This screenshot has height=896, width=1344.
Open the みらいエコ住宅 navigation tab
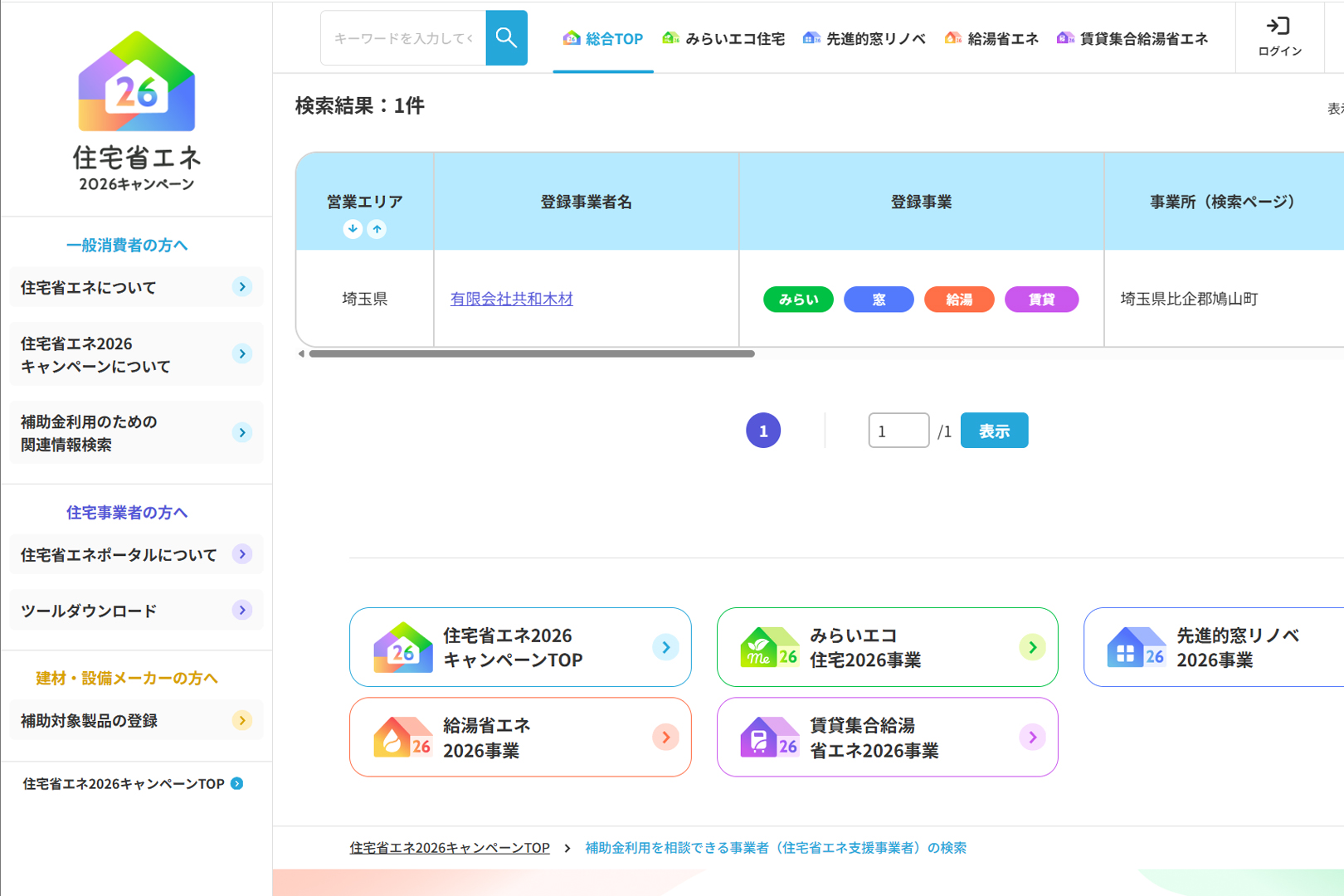[723, 39]
